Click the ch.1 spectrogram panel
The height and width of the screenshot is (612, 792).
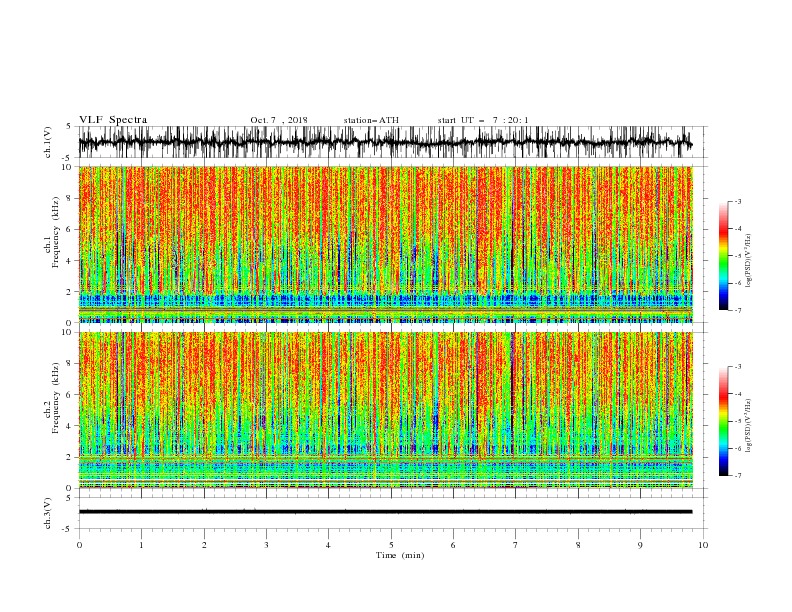(385, 244)
